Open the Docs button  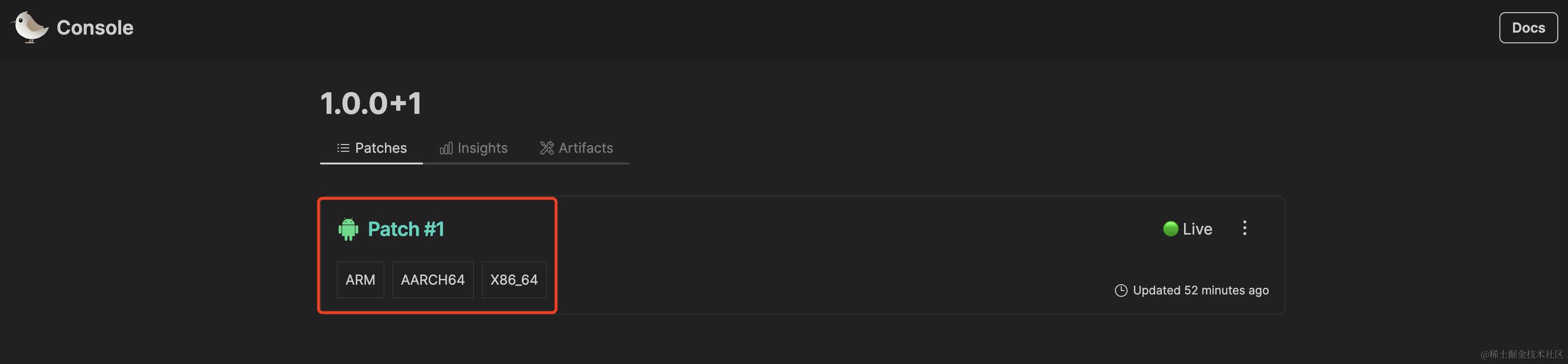tap(1528, 28)
